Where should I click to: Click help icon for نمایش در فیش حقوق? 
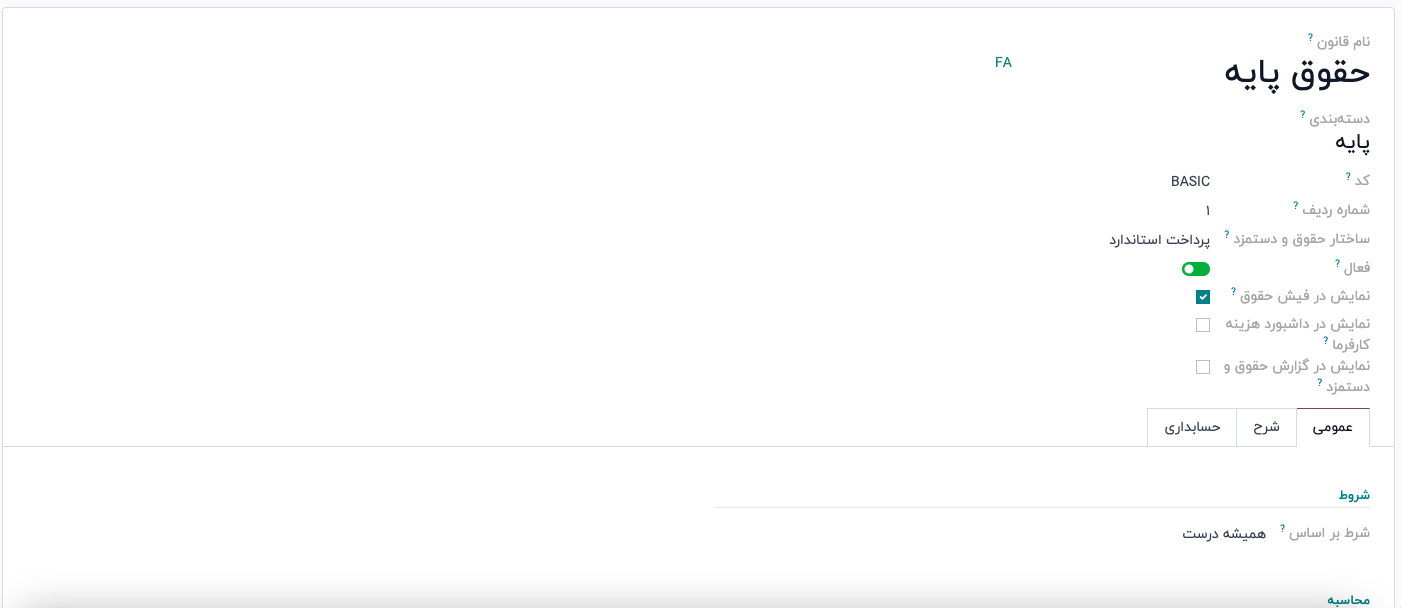pyautogui.click(x=1233, y=291)
